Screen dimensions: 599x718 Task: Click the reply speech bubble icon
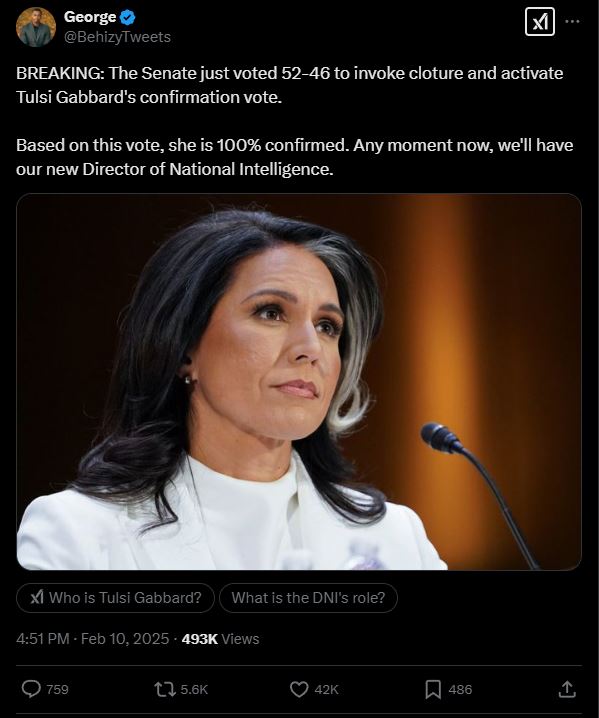[31, 689]
